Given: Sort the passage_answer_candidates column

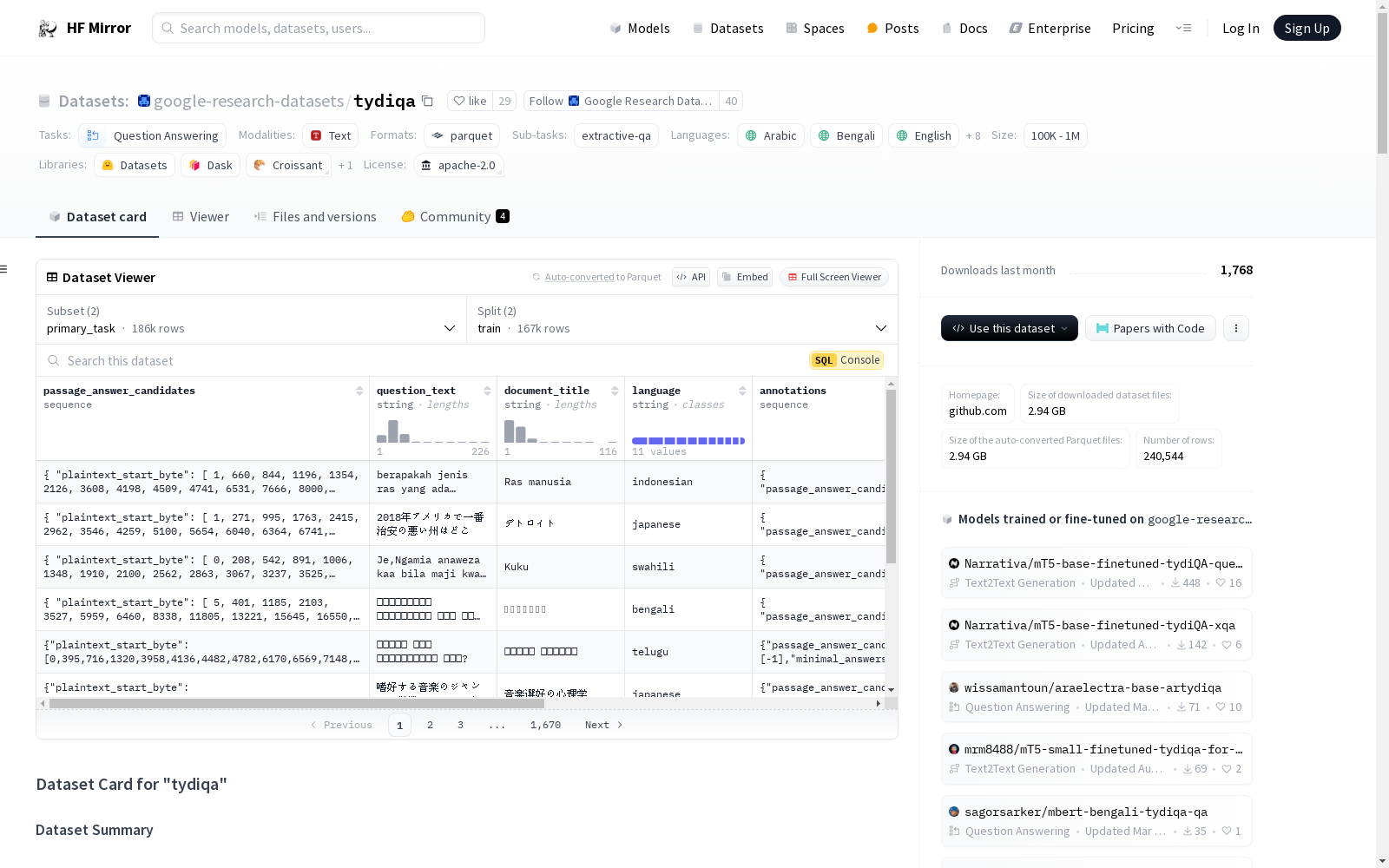Looking at the screenshot, I should [359, 391].
